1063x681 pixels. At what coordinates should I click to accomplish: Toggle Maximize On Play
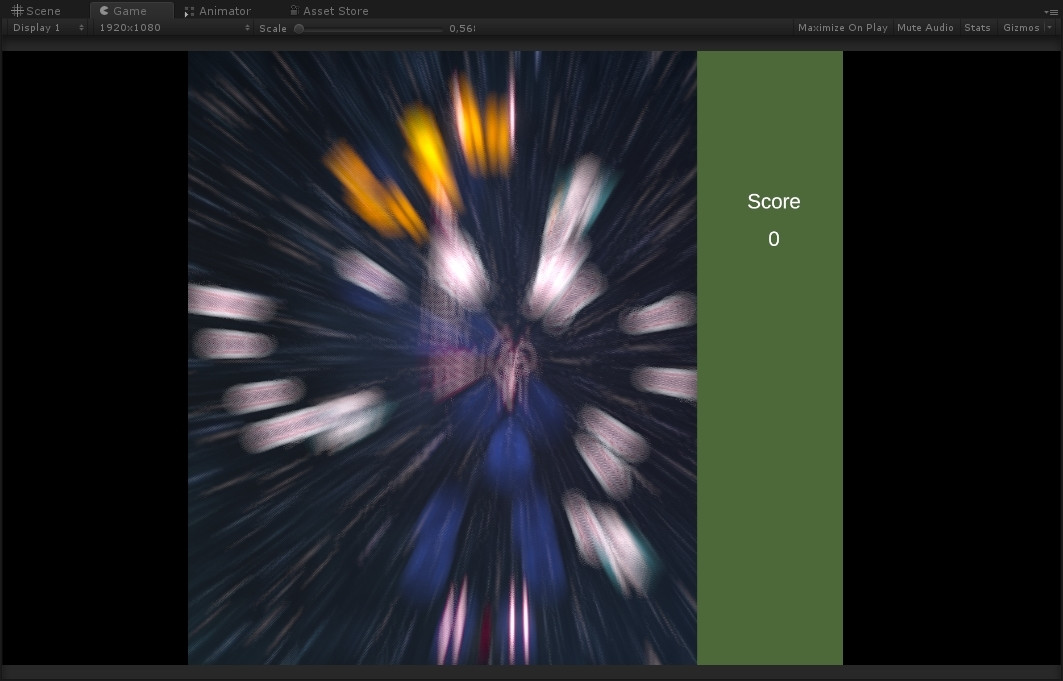(843, 28)
